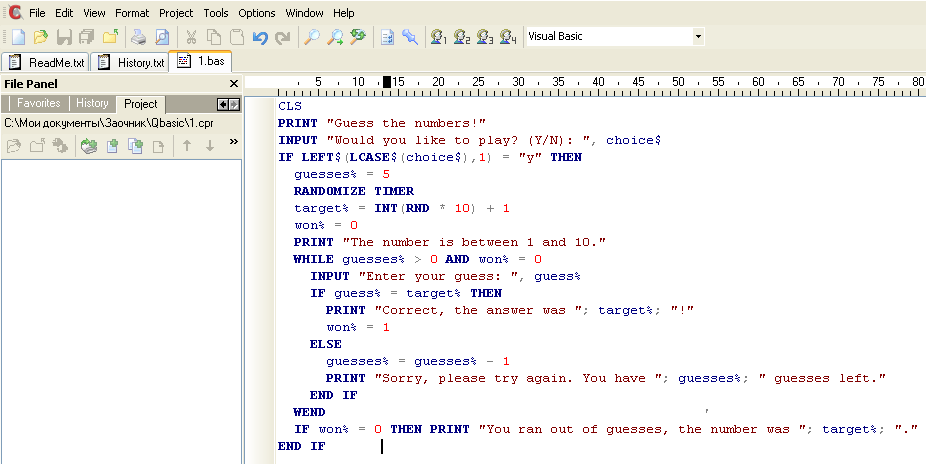The width and height of the screenshot is (926, 464).
Task: Open the View menu
Action: point(94,13)
